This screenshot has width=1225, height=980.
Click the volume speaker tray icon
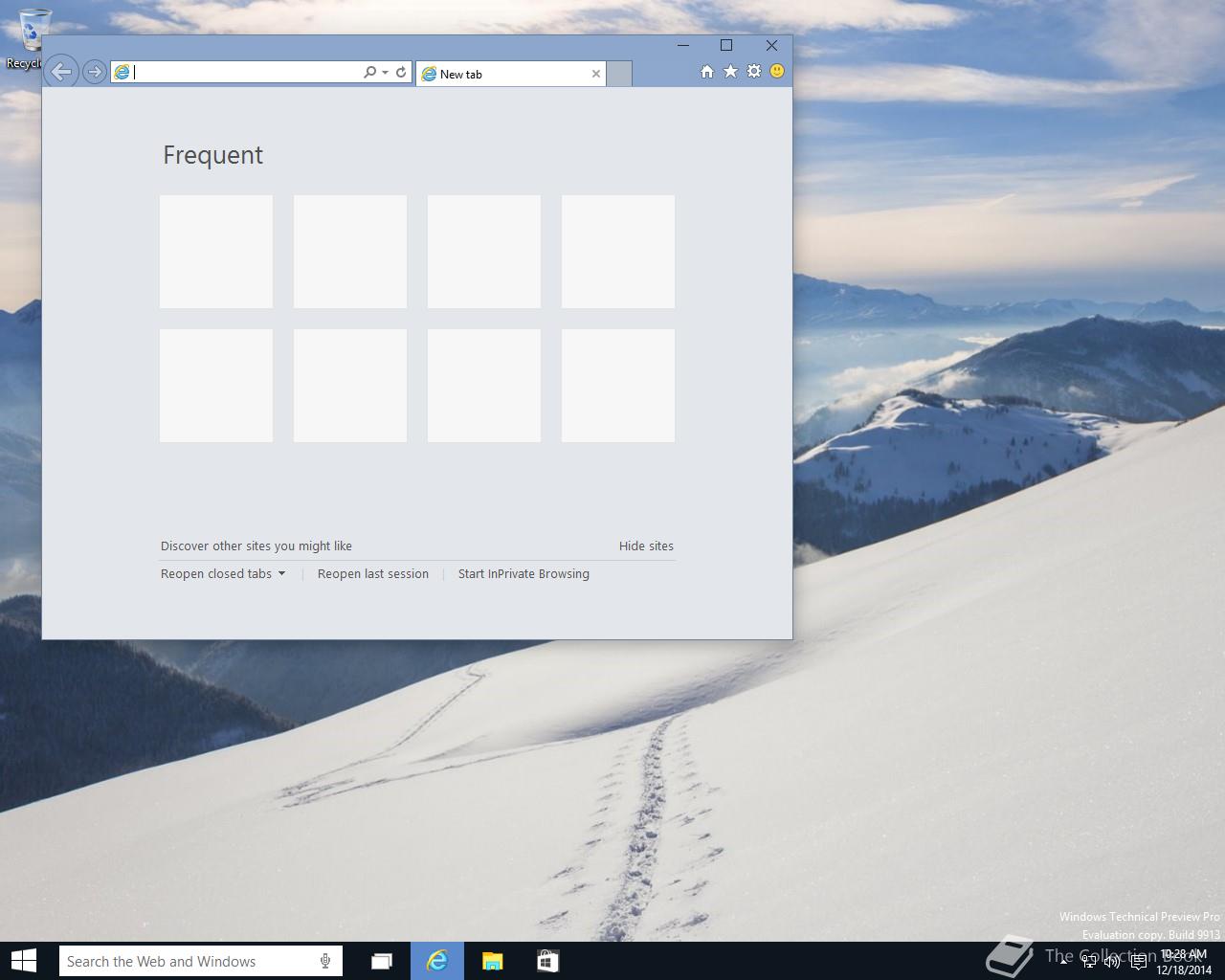1112,961
